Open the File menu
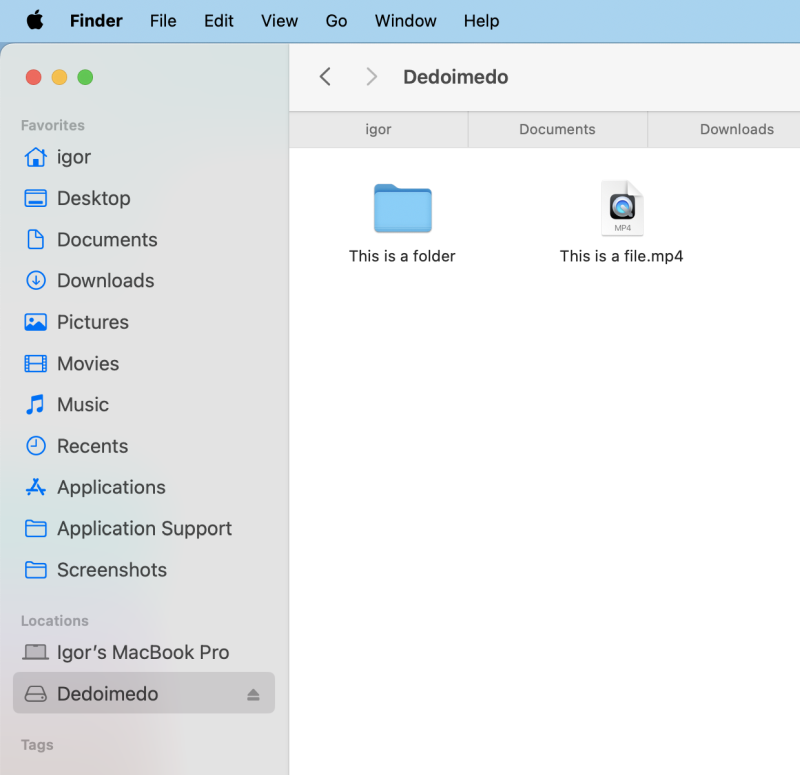 [163, 21]
